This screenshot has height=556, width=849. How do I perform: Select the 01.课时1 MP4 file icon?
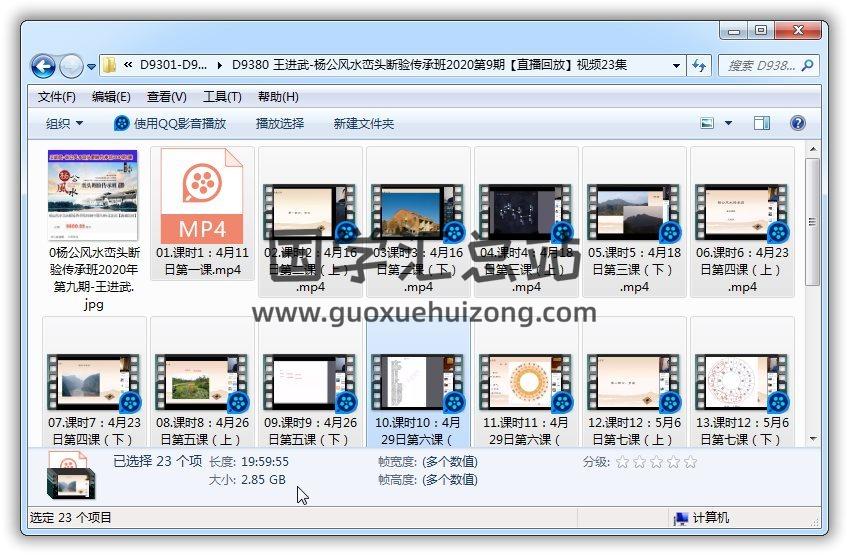tap(201, 196)
